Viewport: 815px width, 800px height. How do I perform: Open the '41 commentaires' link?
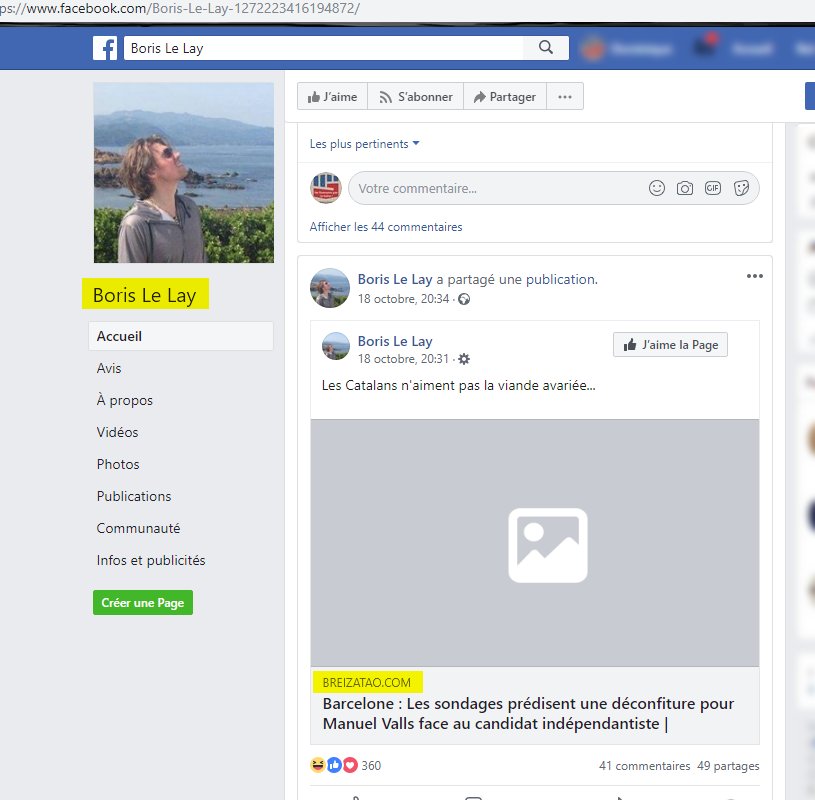pyautogui.click(x=645, y=766)
